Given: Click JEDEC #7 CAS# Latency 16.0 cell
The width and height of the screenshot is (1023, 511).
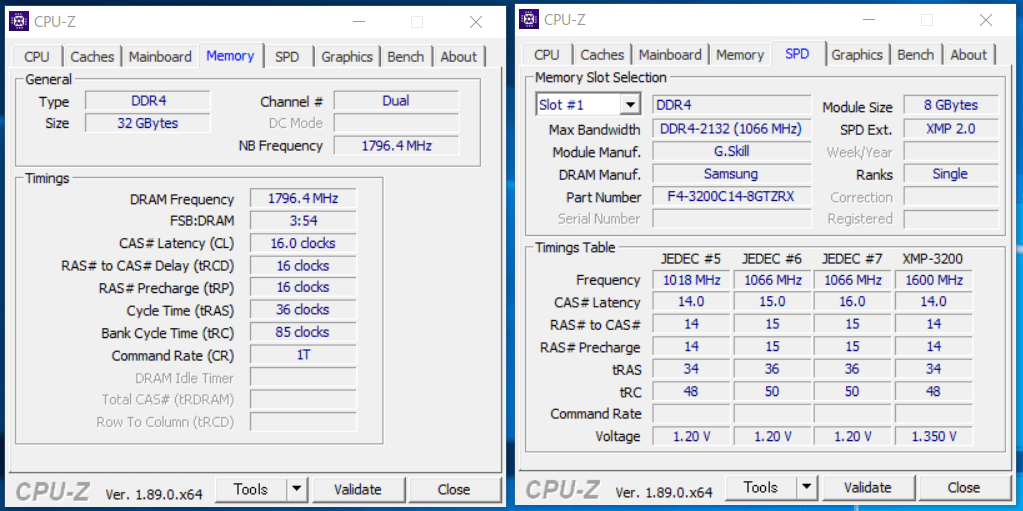Looking at the screenshot, I should click(x=853, y=302).
